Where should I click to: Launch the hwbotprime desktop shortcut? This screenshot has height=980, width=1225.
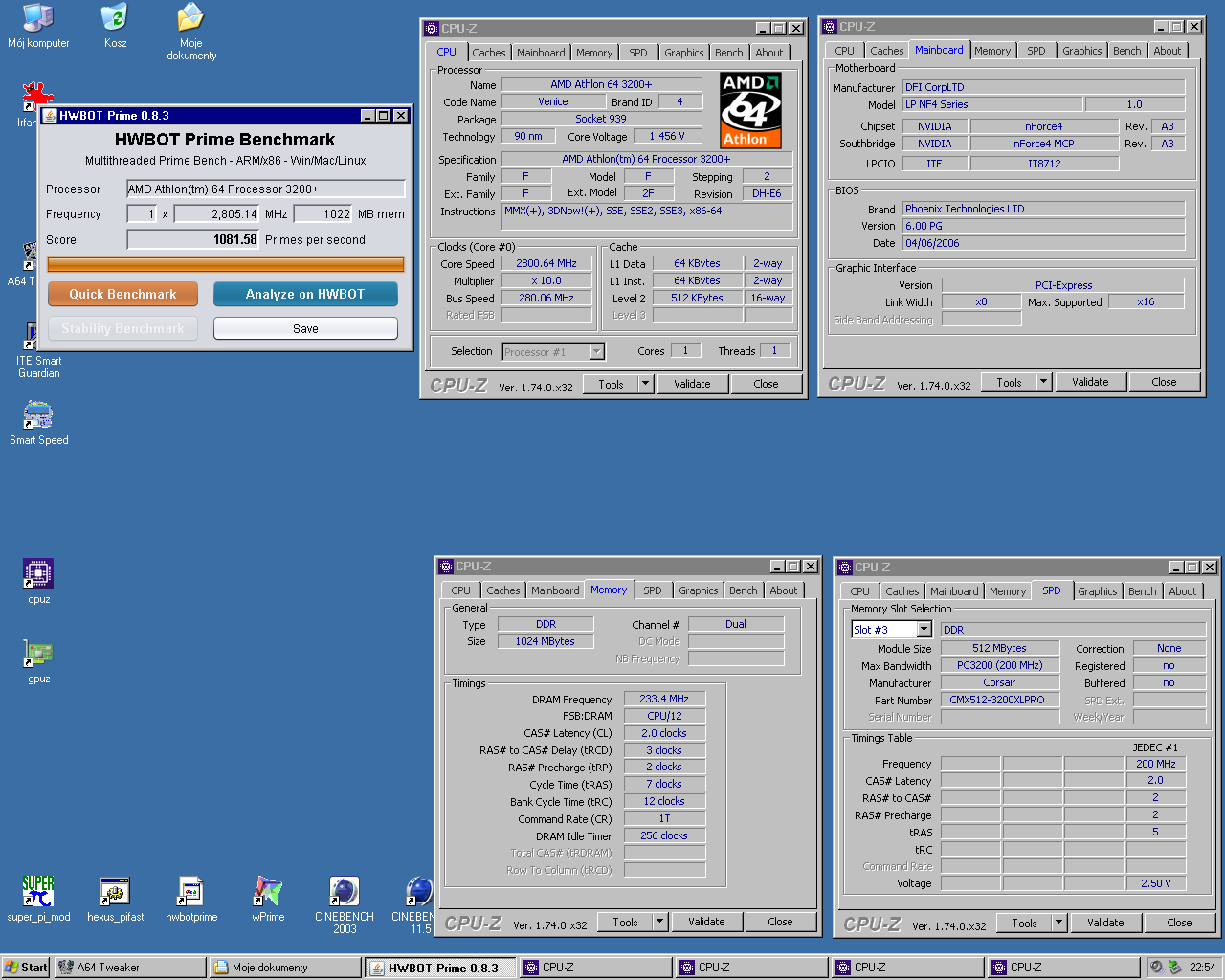point(191,900)
